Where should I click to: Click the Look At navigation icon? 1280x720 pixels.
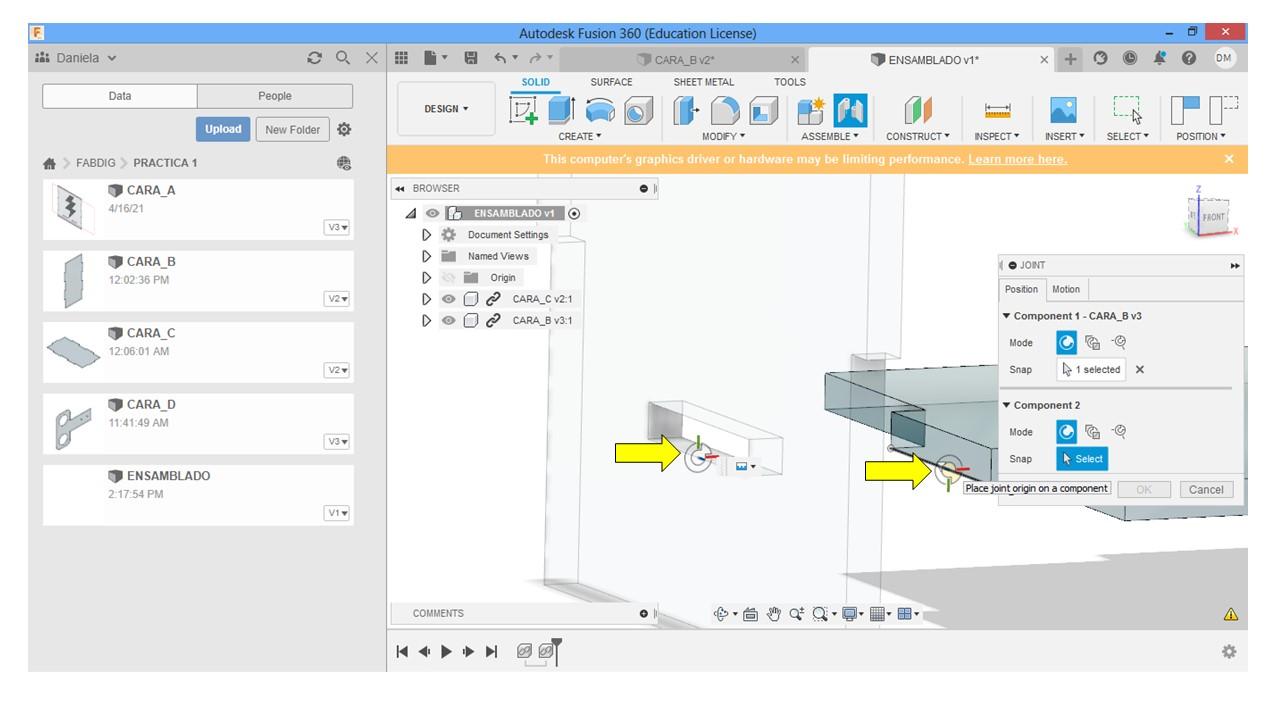click(750, 614)
